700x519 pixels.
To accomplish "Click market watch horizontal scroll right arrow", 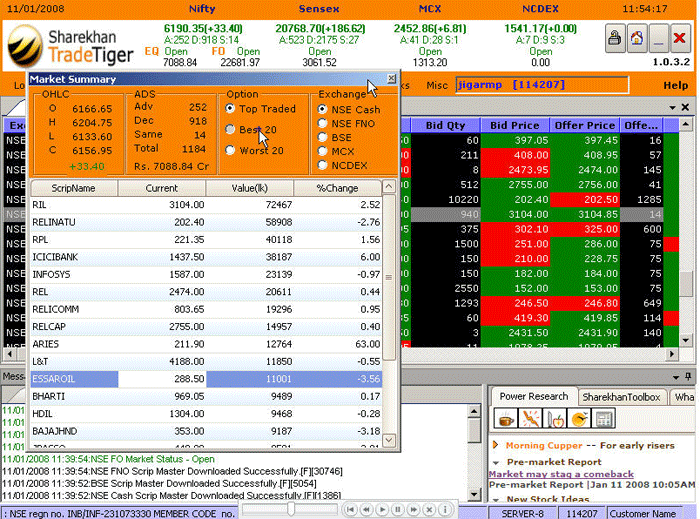I will (671, 354).
